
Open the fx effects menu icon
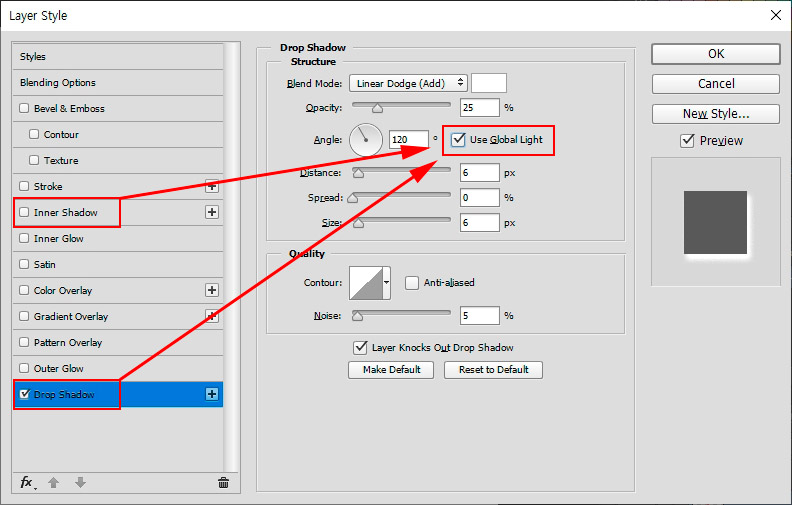27,483
